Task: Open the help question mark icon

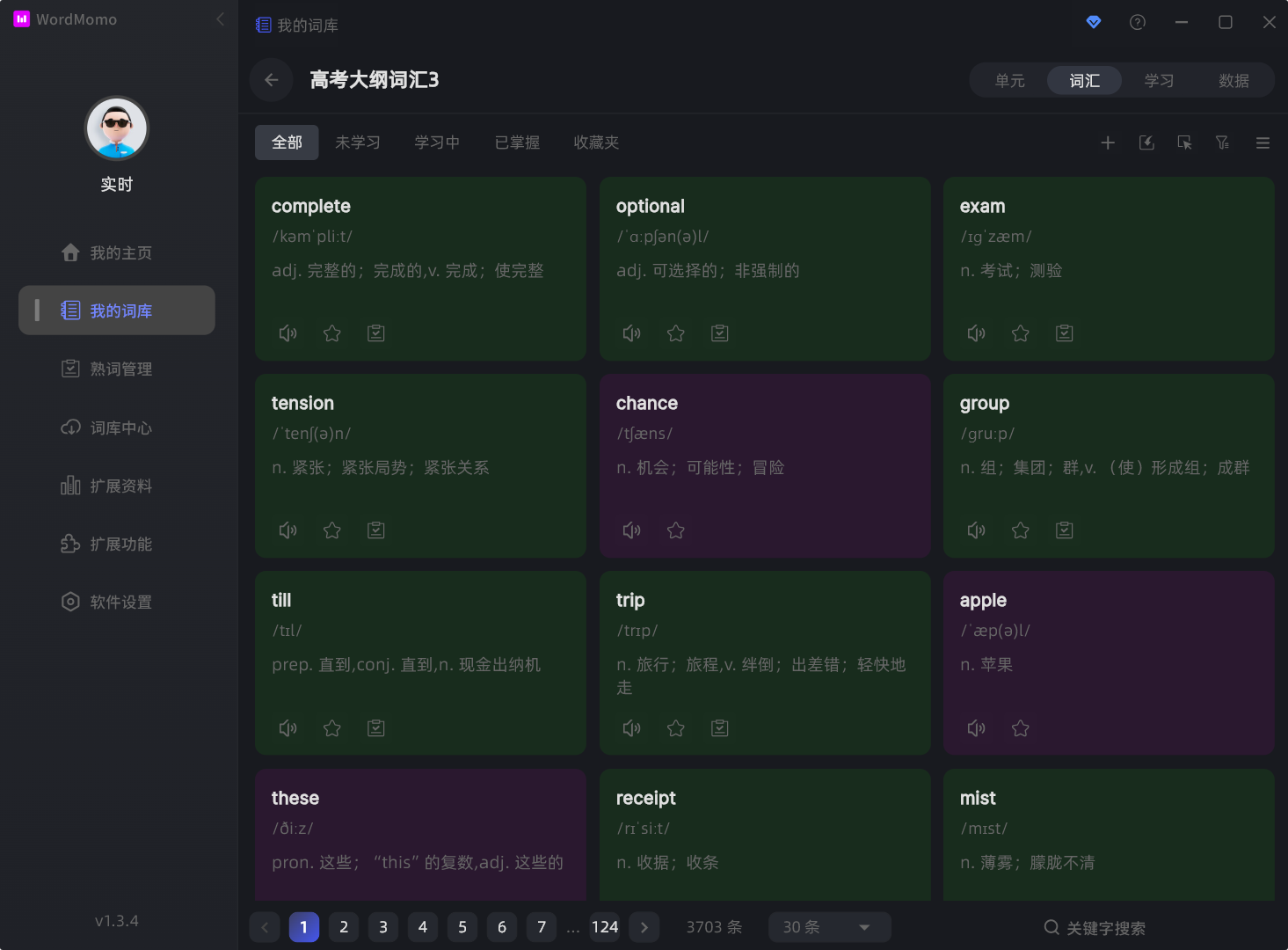Action: pyautogui.click(x=1138, y=22)
